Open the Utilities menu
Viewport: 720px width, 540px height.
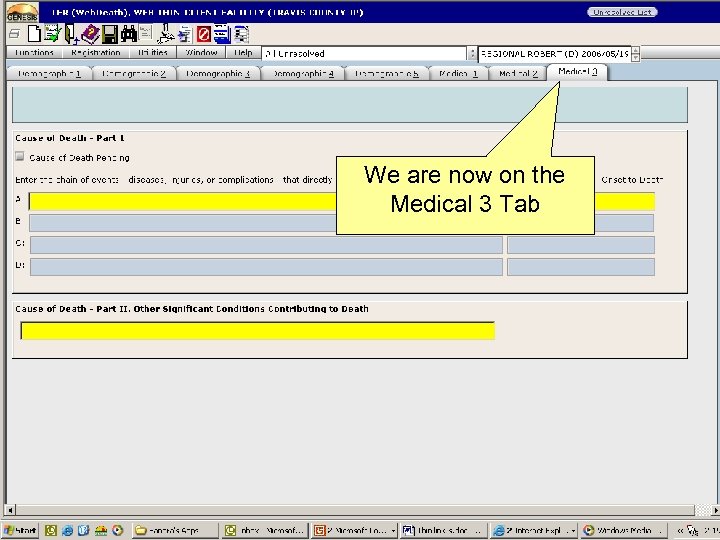click(x=153, y=52)
